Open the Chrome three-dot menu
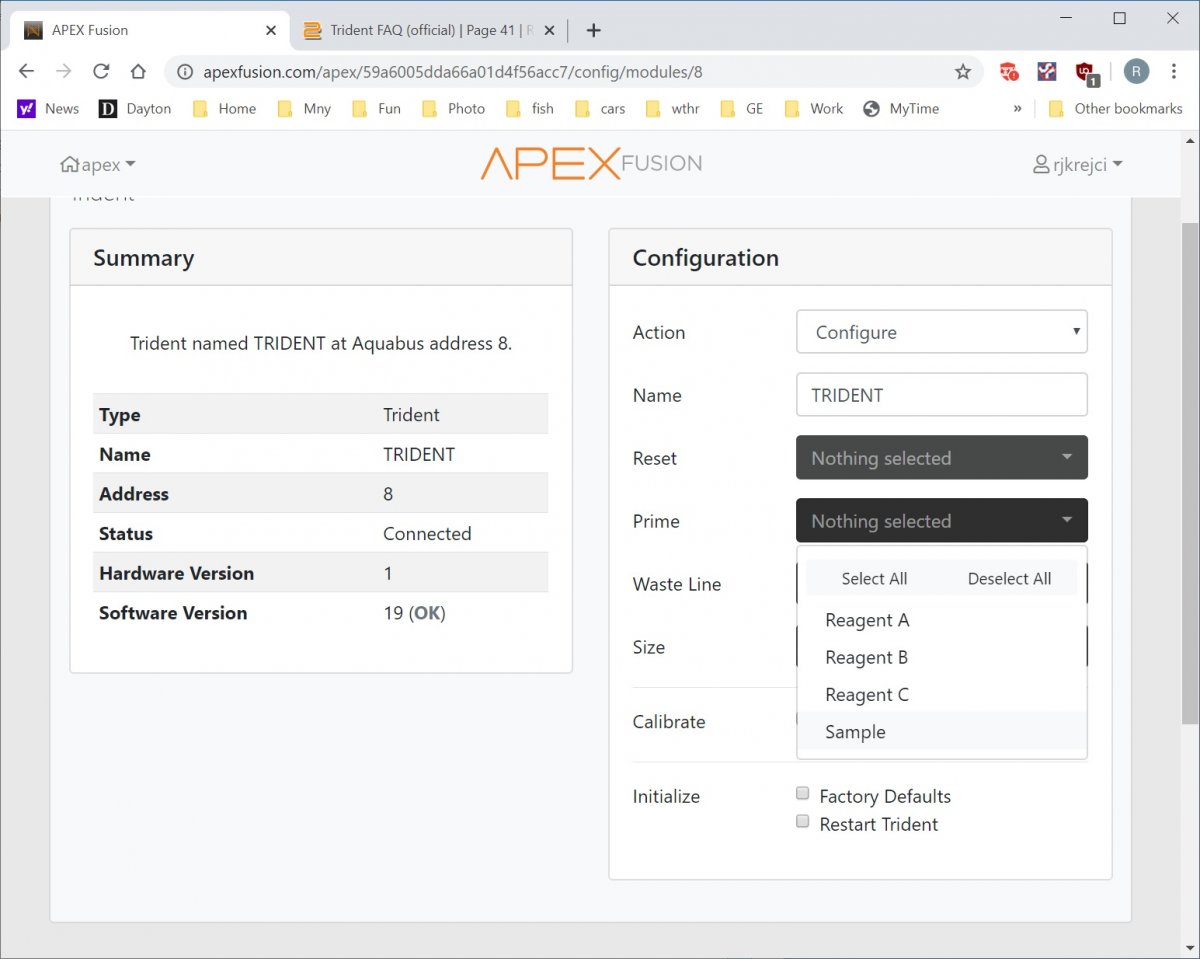 [1175, 71]
